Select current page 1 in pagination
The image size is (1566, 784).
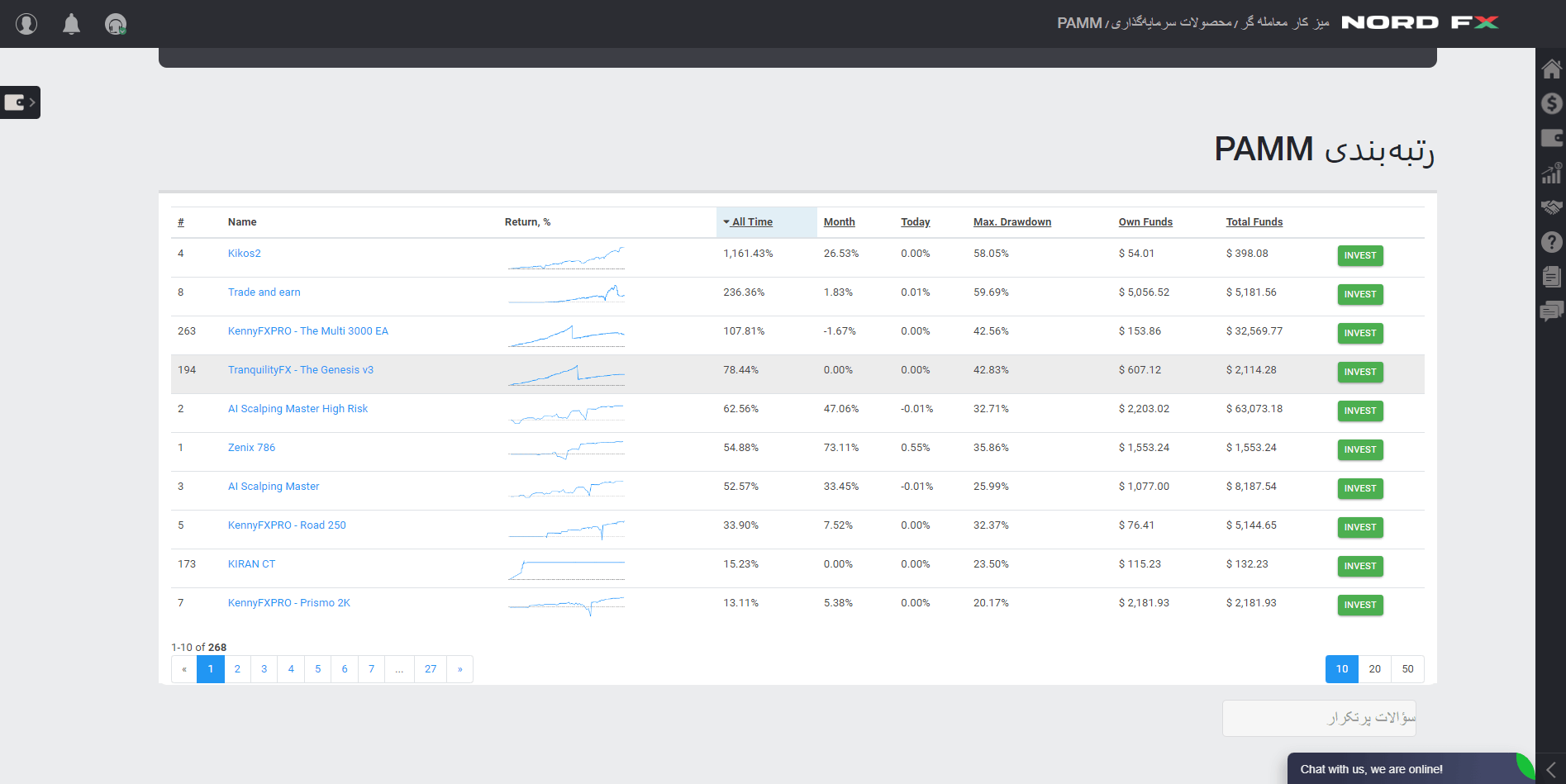click(x=211, y=669)
